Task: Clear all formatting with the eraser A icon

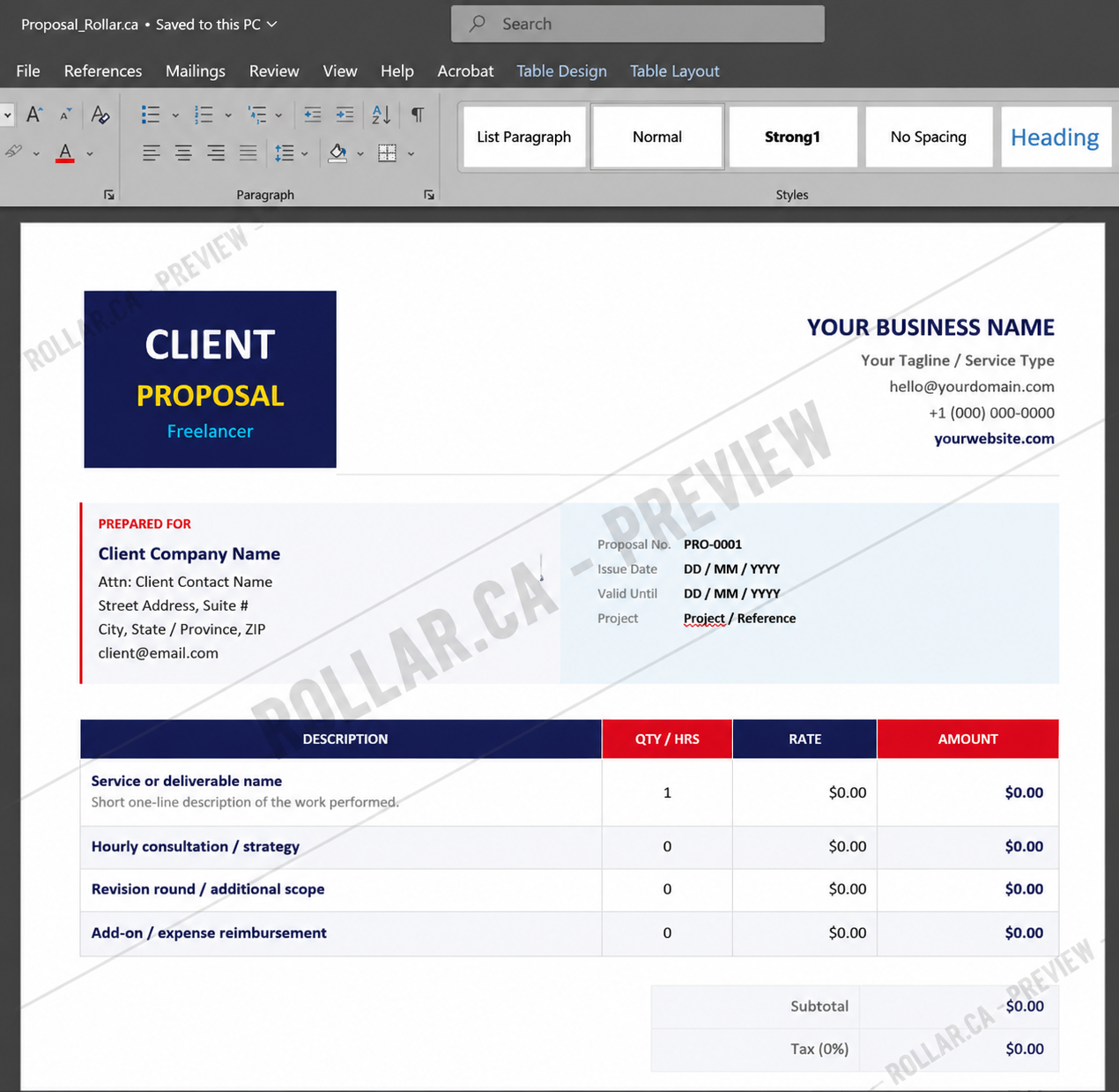Action: [x=100, y=115]
